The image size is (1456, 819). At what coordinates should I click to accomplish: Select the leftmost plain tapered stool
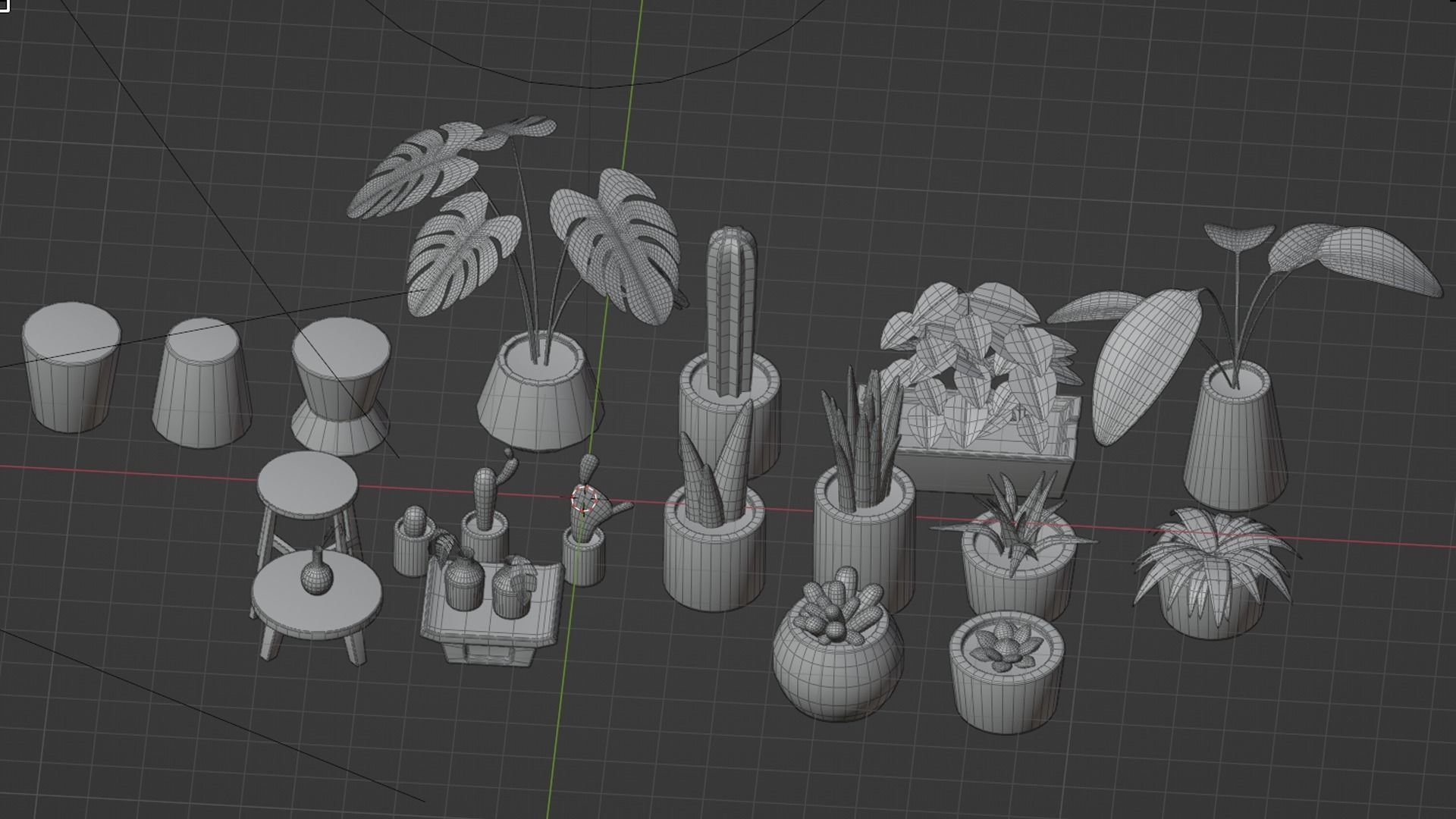pyautogui.click(x=71, y=367)
